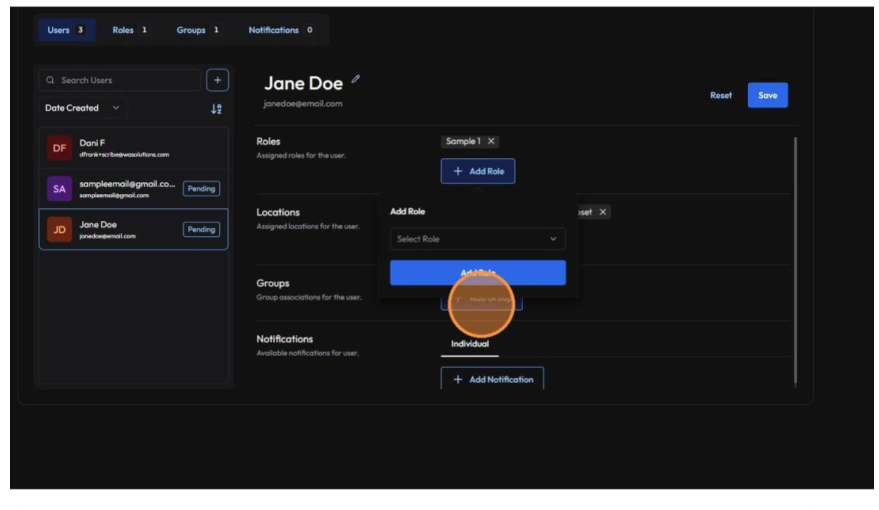This screenshot has height=510, width=879.
Task: Click Pending badge on Jane Doe row
Action: 201,229
